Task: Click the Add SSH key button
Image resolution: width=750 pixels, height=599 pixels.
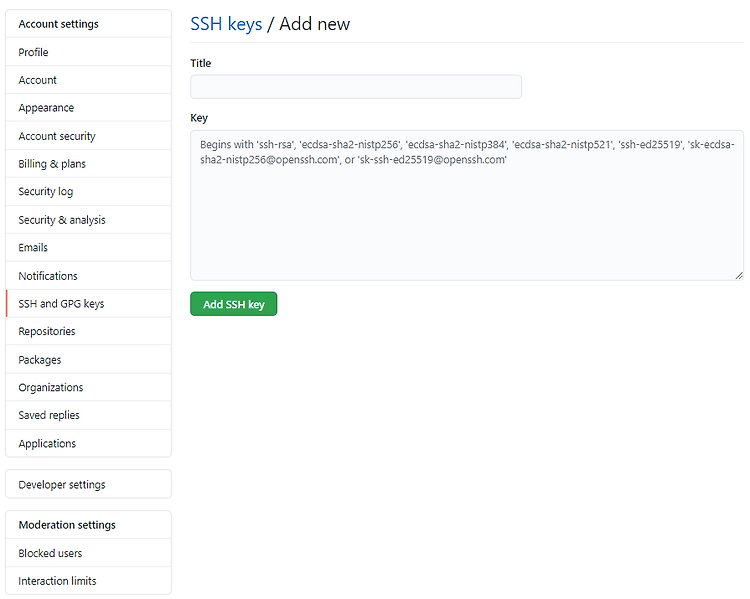Action: [x=233, y=304]
